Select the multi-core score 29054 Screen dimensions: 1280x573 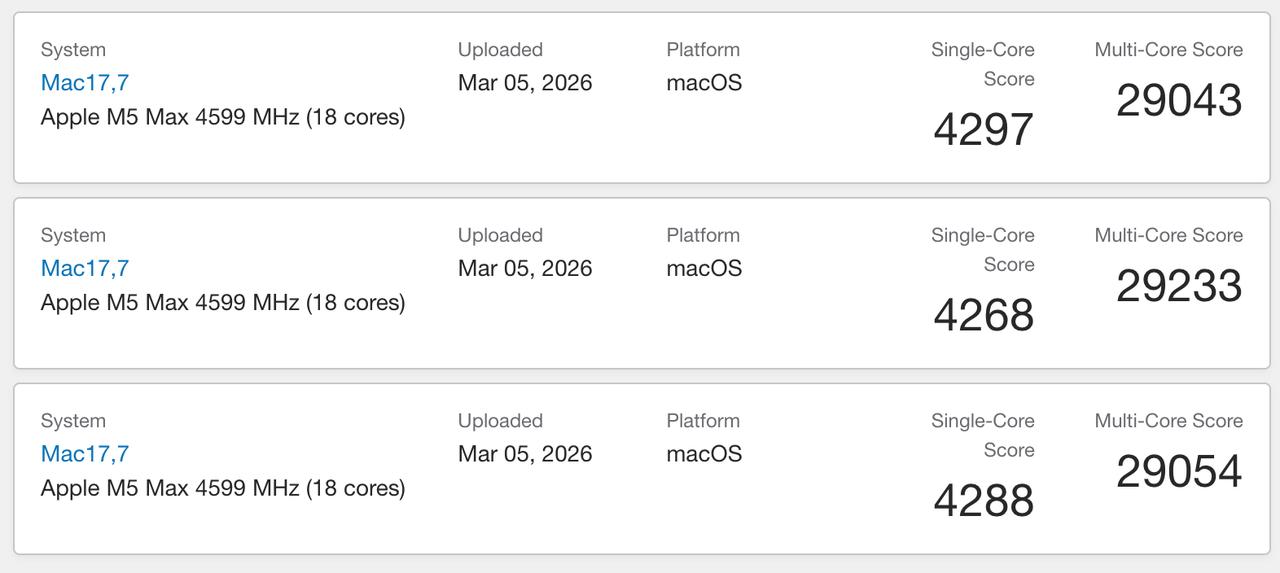1179,472
